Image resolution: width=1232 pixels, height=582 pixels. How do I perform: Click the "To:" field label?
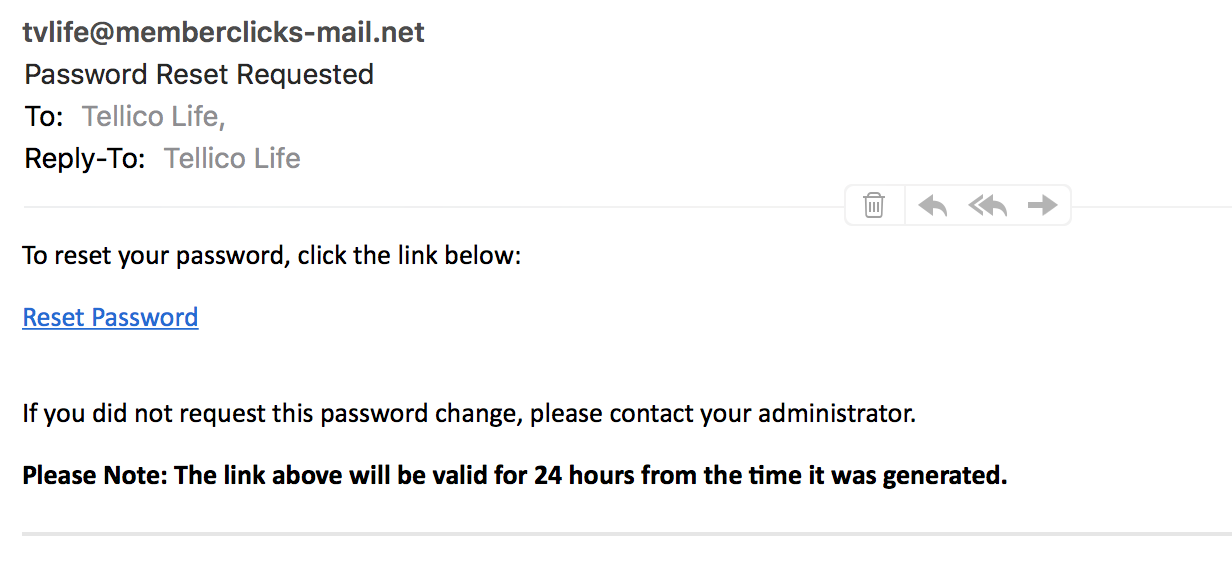(44, 117)
